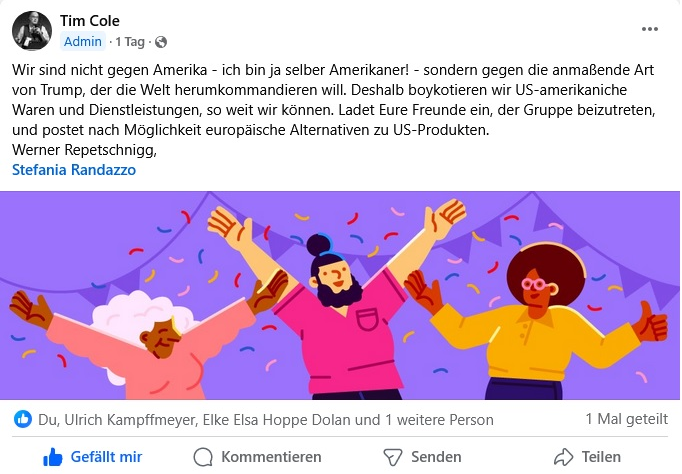Click the purple celebration illustration

(x=340, y=295)
